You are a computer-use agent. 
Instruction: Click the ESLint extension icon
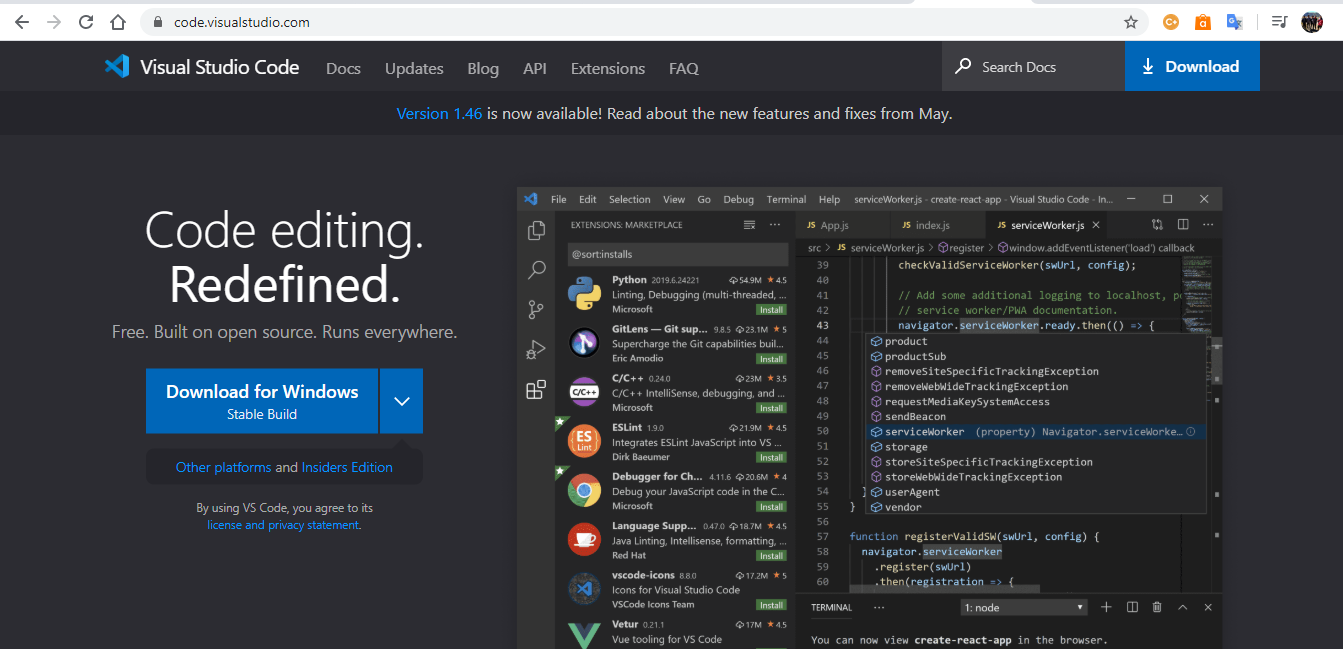click(584, 441)
